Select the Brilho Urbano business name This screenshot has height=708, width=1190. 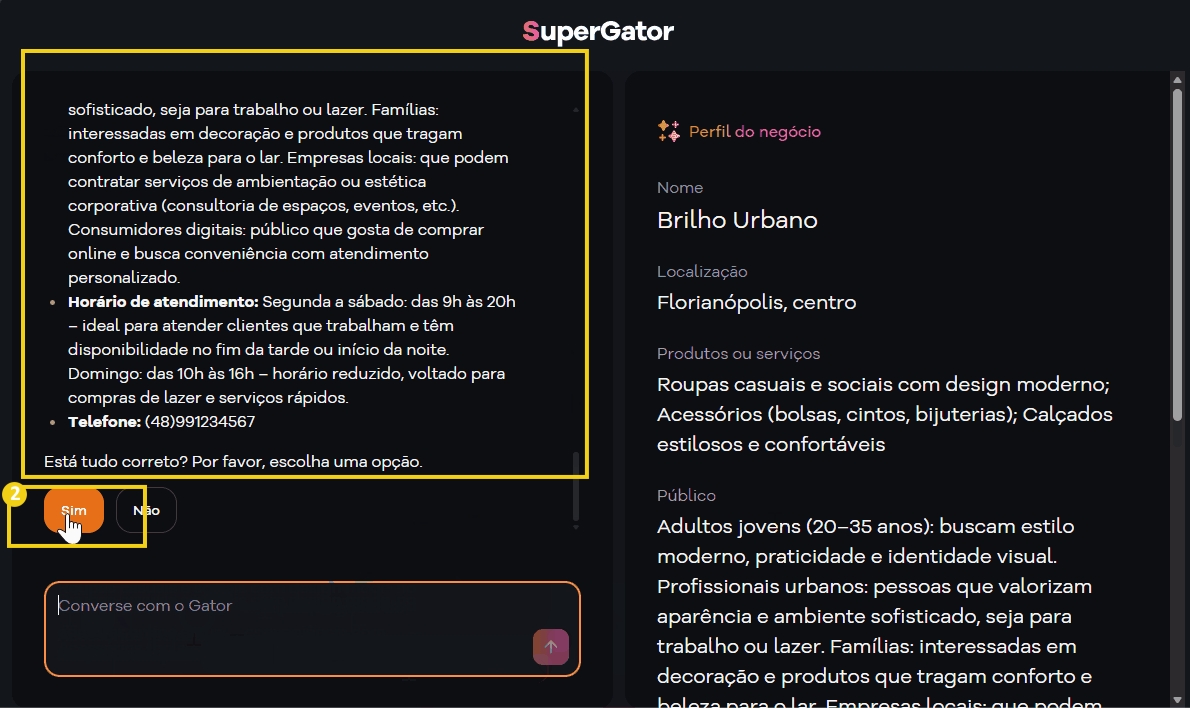coord(737,220)
